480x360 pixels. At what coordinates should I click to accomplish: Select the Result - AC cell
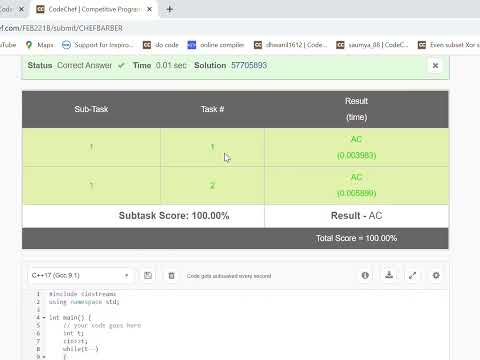point(356,216)
